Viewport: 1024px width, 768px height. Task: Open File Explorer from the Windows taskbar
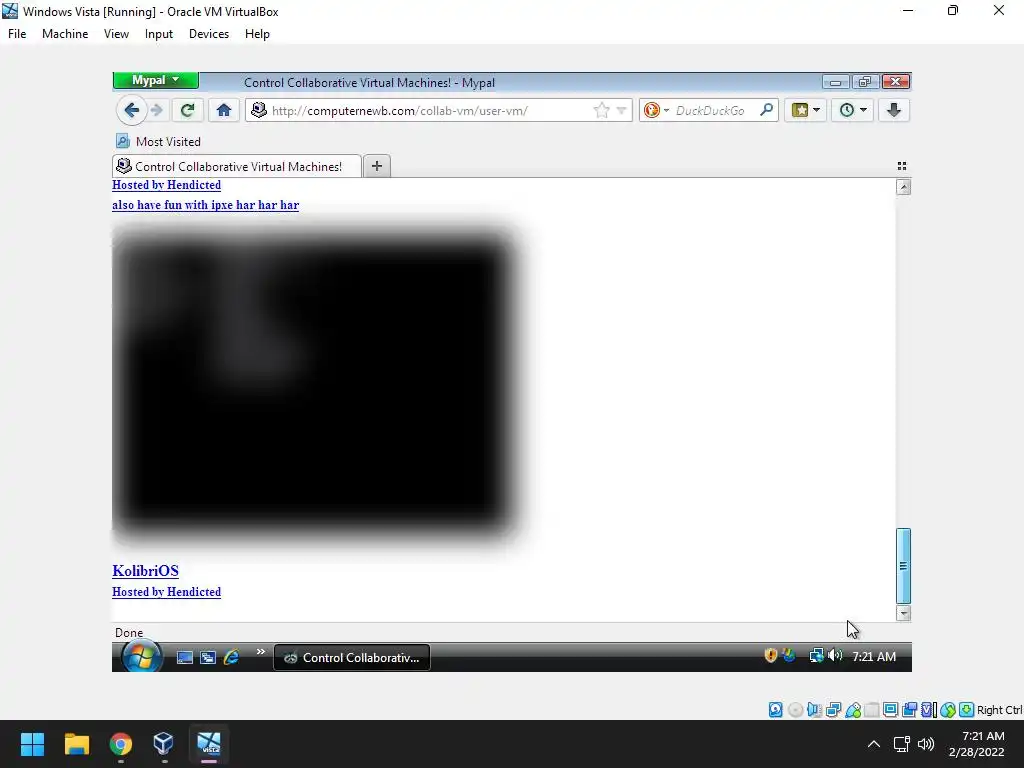pos(76,744)
